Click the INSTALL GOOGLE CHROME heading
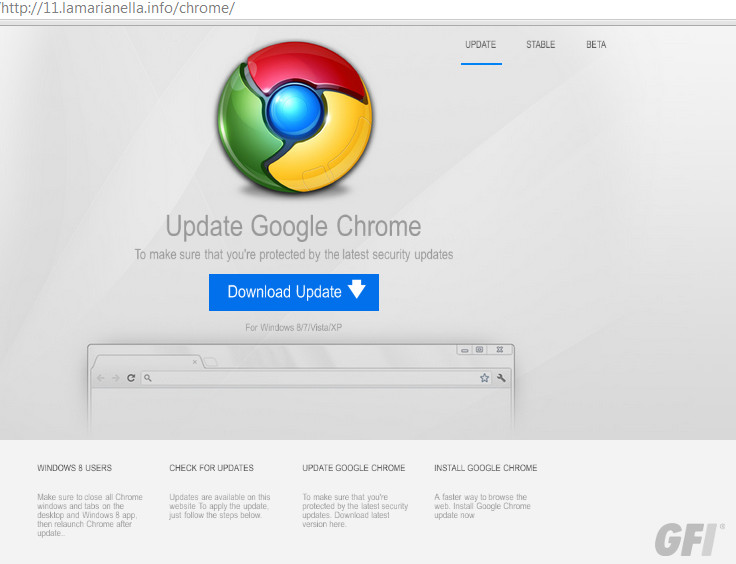 pos(486,468)
